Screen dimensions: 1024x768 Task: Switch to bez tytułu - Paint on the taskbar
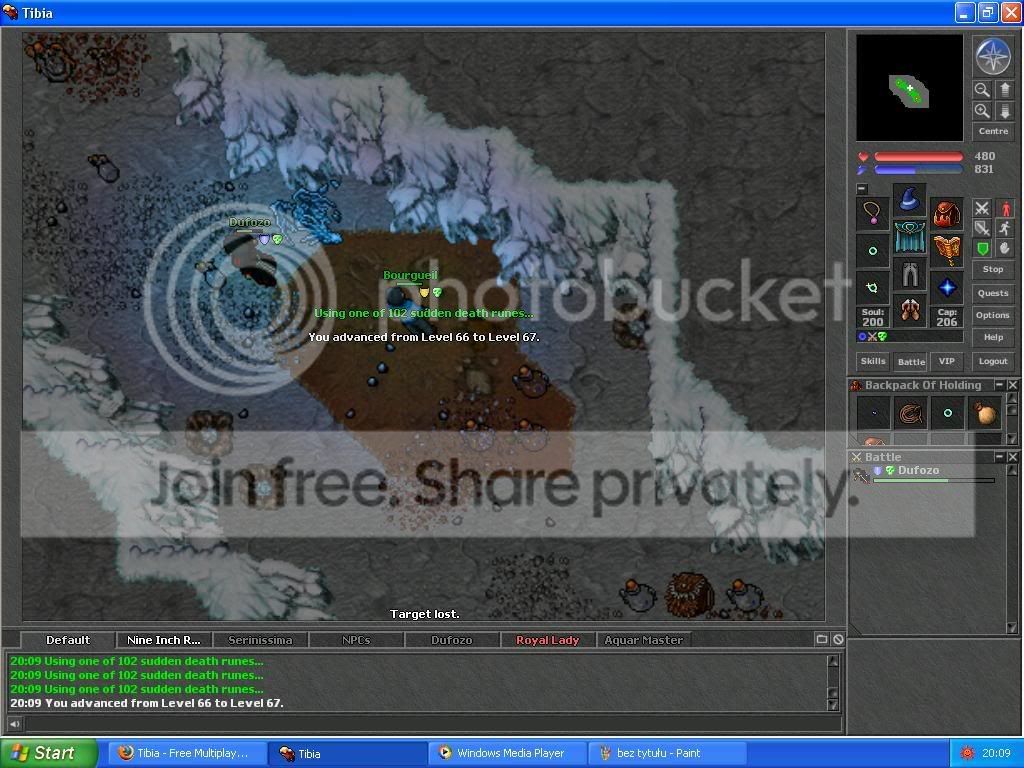(x=666, y=753)
